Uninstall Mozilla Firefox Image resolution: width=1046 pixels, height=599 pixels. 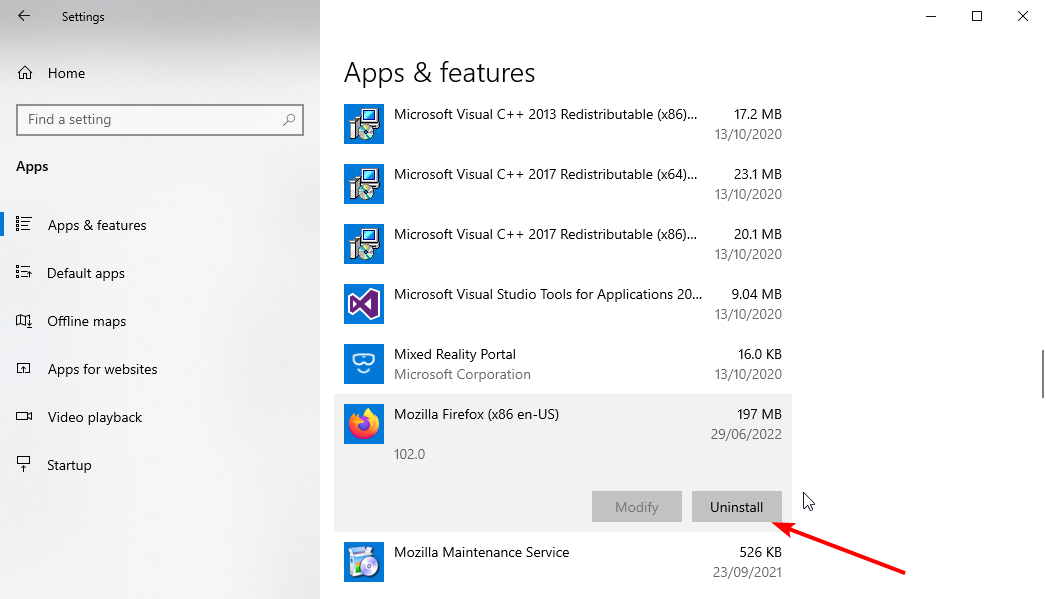(x=736, y=507)
